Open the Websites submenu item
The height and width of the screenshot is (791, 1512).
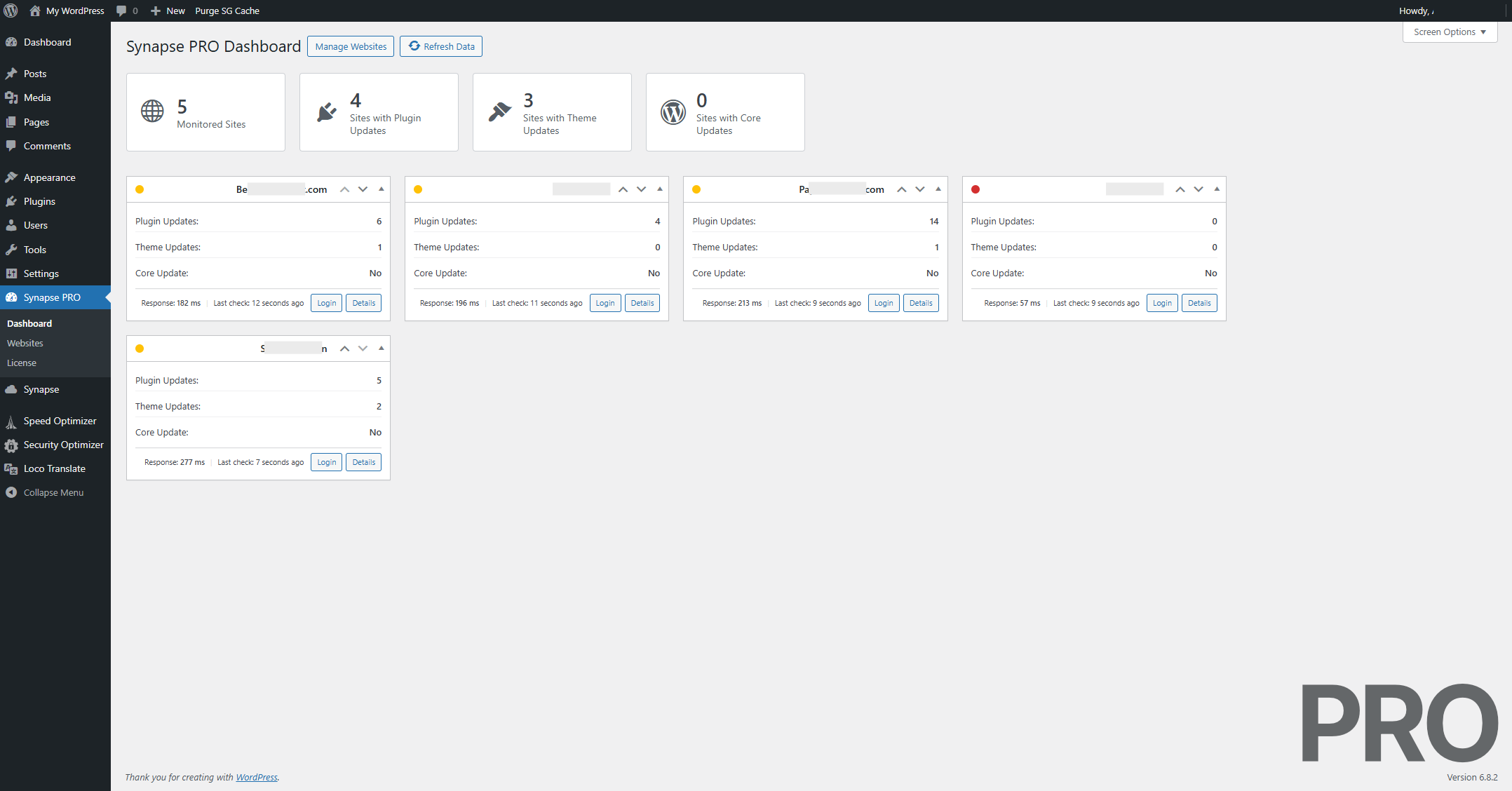25,343
